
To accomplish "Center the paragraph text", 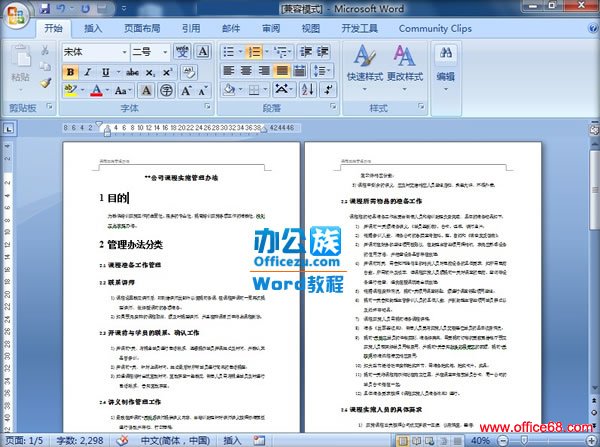I will tap(246, 71).
